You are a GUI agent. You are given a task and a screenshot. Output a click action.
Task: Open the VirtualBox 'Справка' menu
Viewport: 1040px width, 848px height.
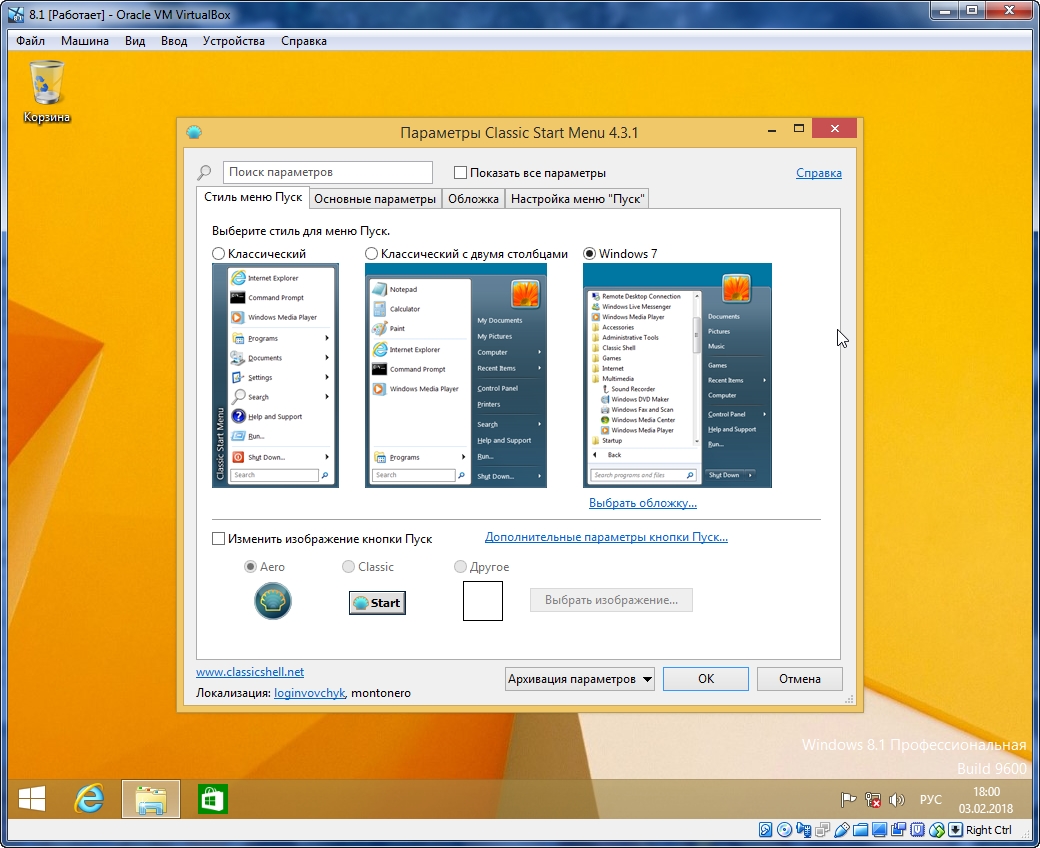304,40
